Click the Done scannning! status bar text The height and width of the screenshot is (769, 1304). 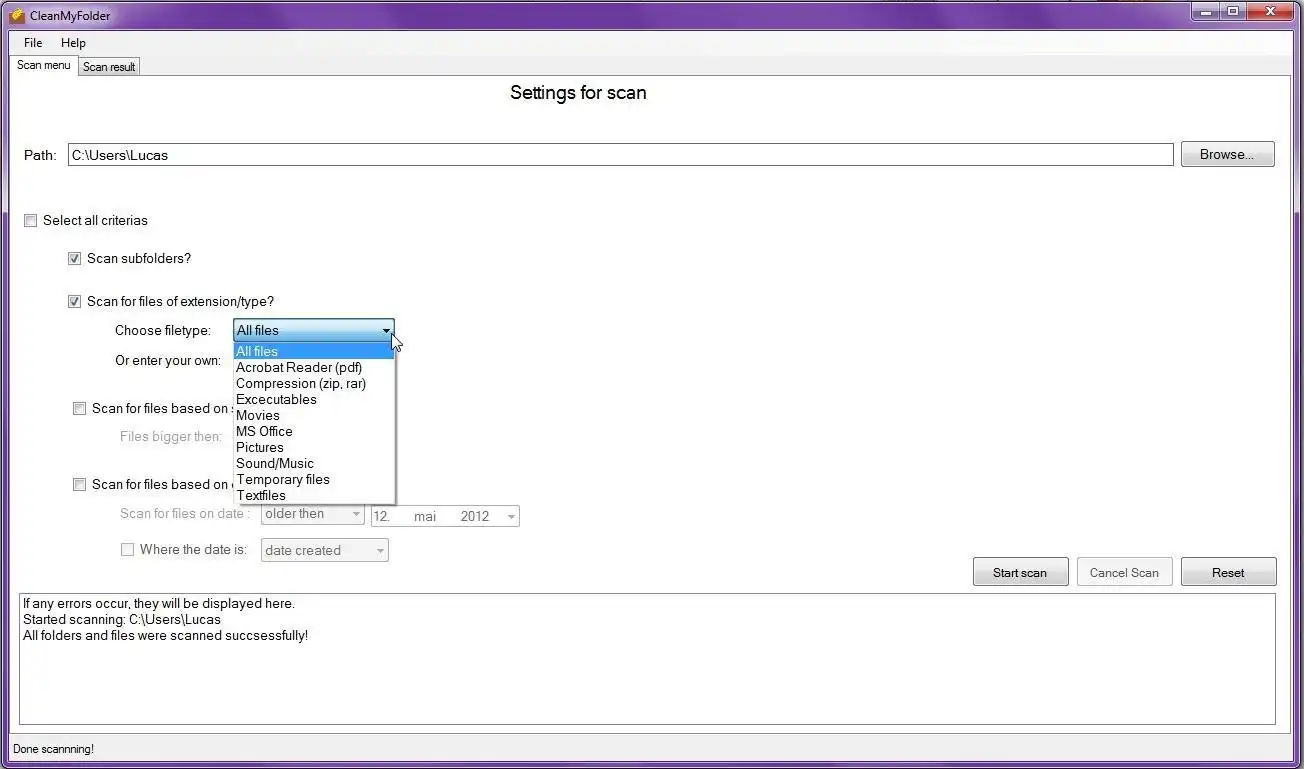(x=53, y=749)
